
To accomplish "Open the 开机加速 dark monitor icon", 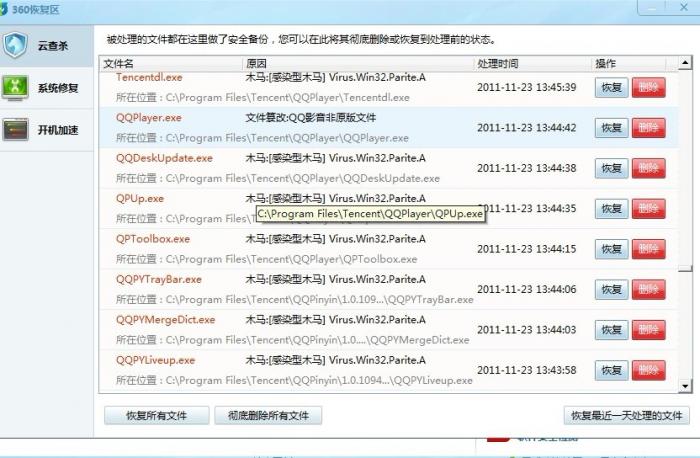I will (x=15, y=129).
